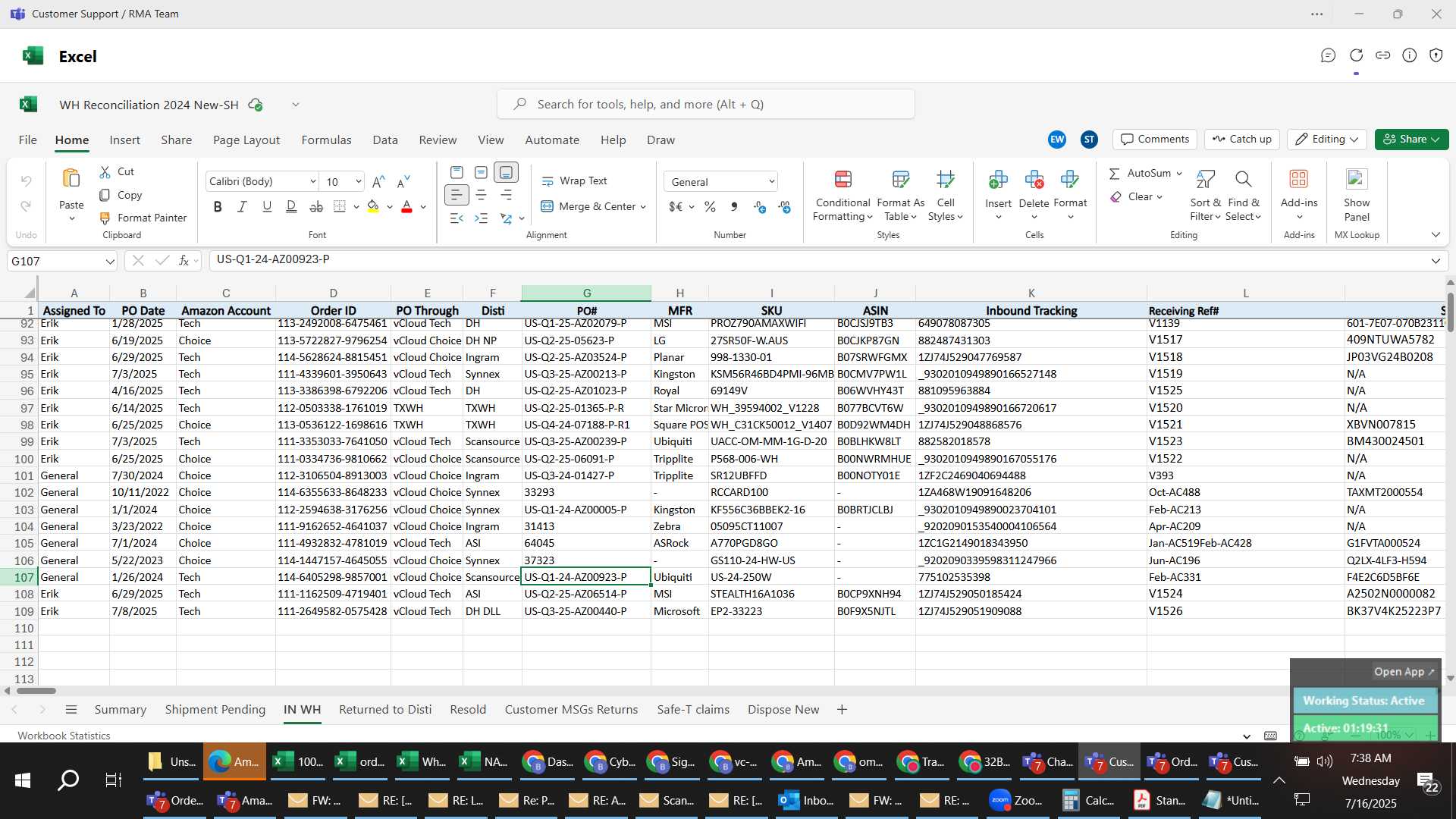This screenshot has height=819, width=1456.
Task: Open the Name Box dropdown
Action: pyautogui.click(x=110, y=262)
